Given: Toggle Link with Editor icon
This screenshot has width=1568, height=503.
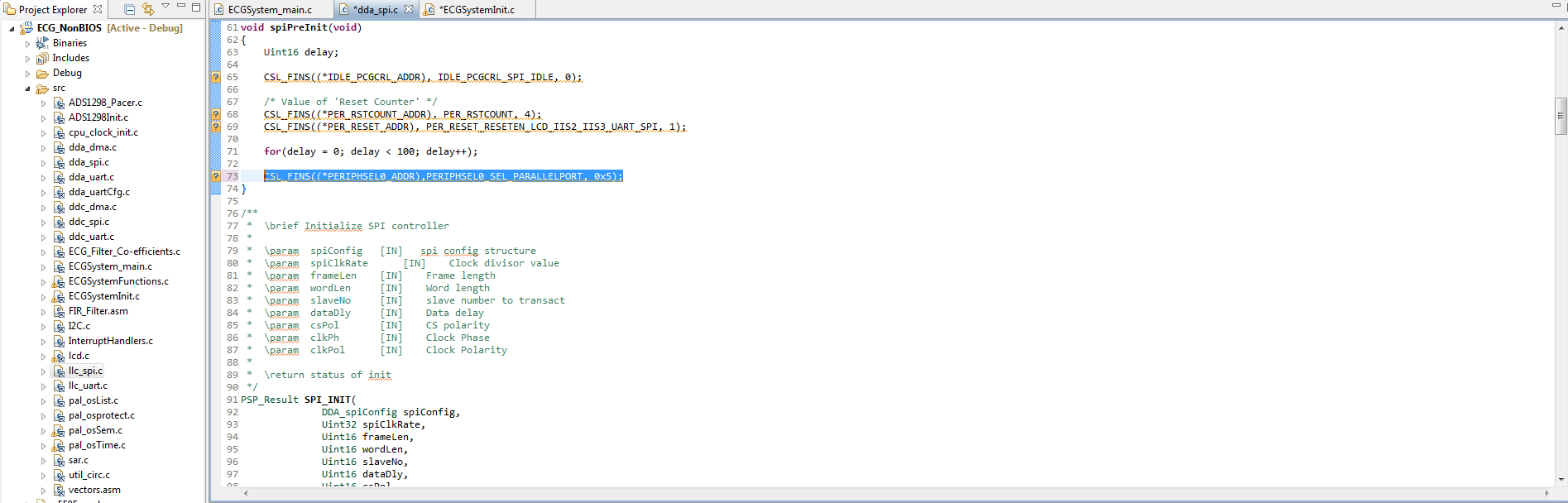Looking at the screenshot, I should coord(148,9).
